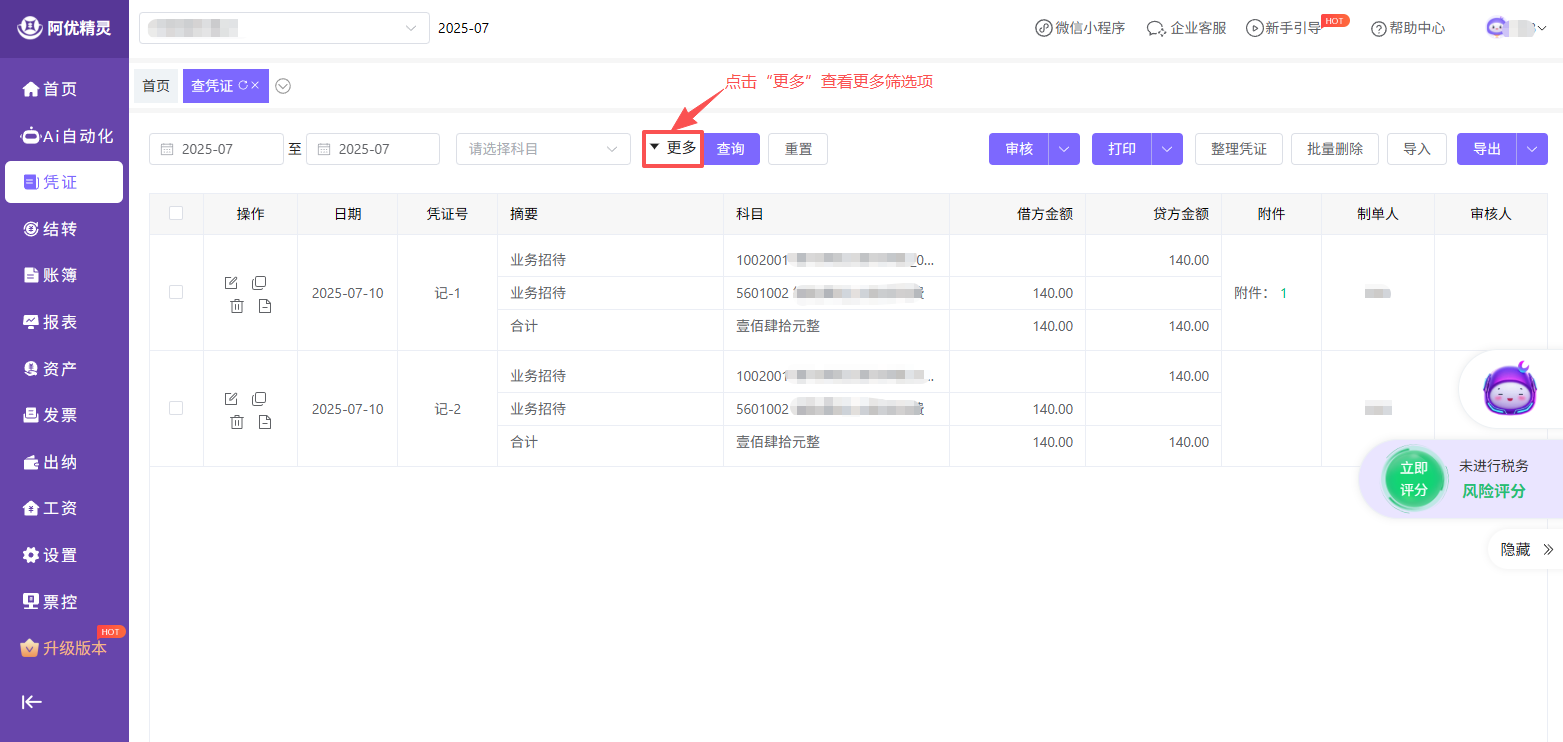Check the checkbox for voucher 记-2

coord(176,408)
